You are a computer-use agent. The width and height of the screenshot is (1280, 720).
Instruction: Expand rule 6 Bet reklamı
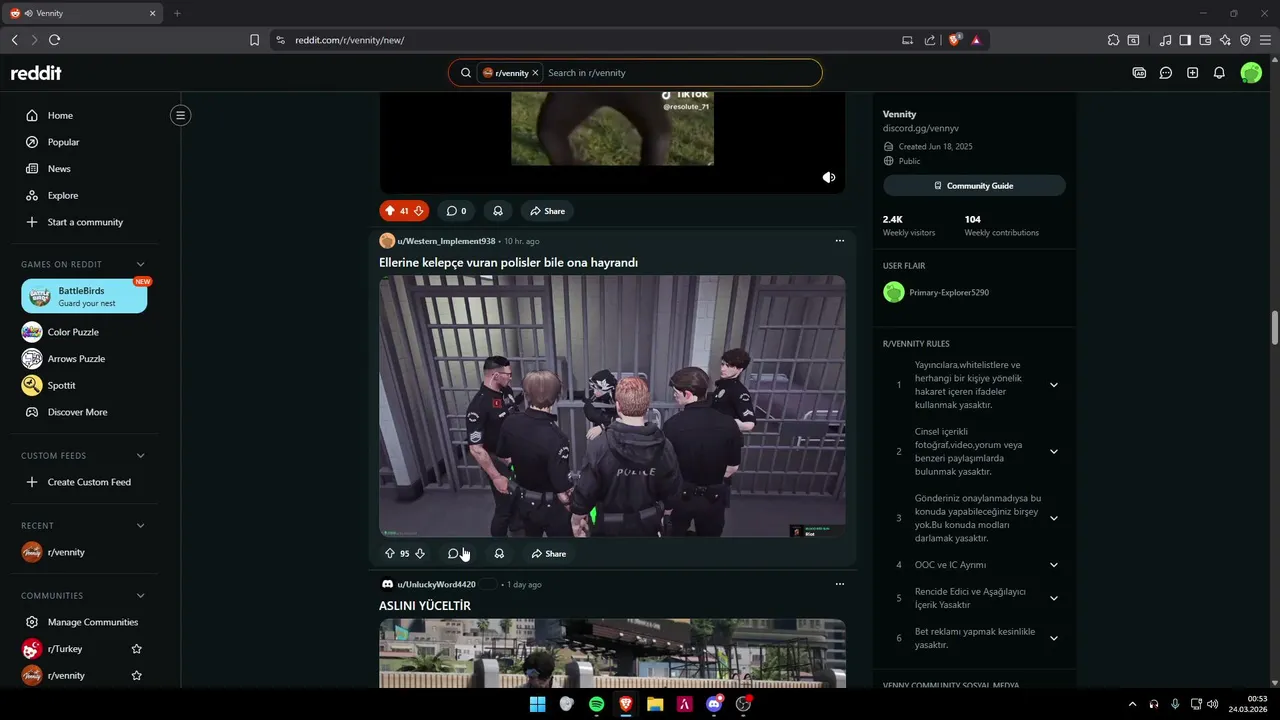tap(1053, 638)
